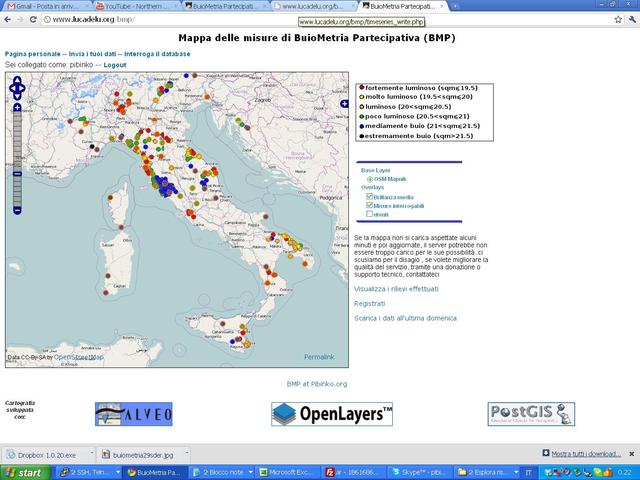Select the OSM Mapnik base layer
The image size is (640, 480).
coord(369,179)
